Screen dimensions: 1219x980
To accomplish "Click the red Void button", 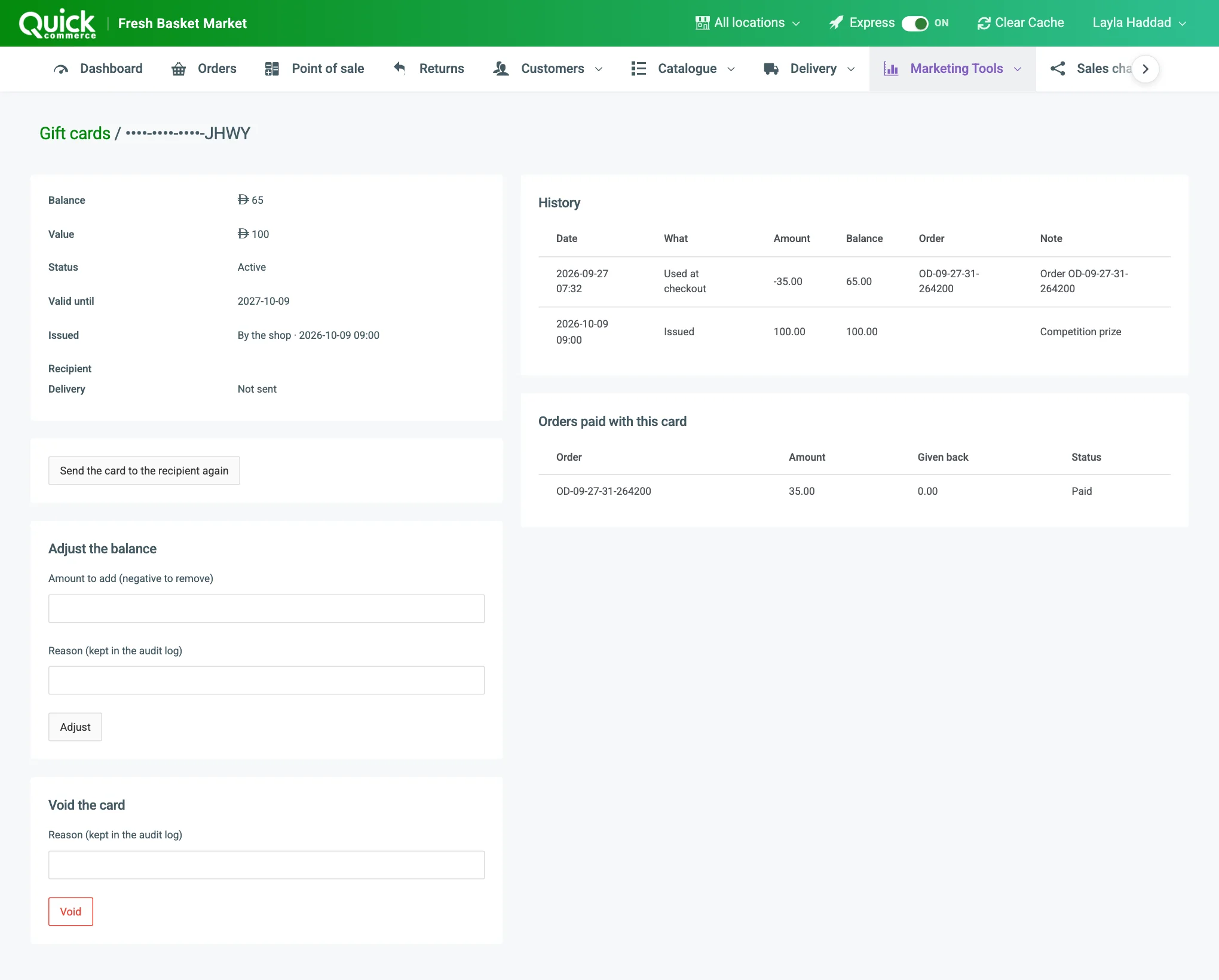I will pos(71,912).
